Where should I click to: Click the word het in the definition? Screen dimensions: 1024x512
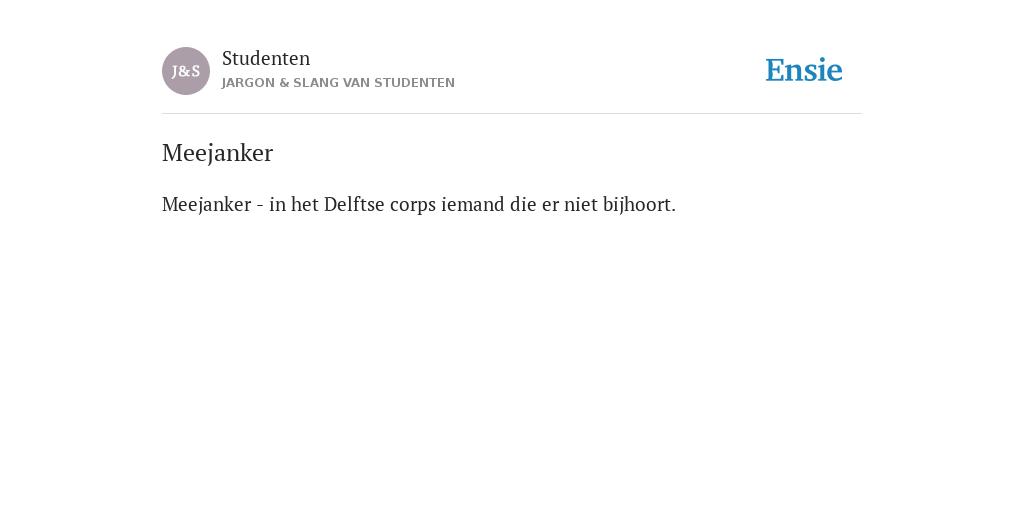click(304, 204)
